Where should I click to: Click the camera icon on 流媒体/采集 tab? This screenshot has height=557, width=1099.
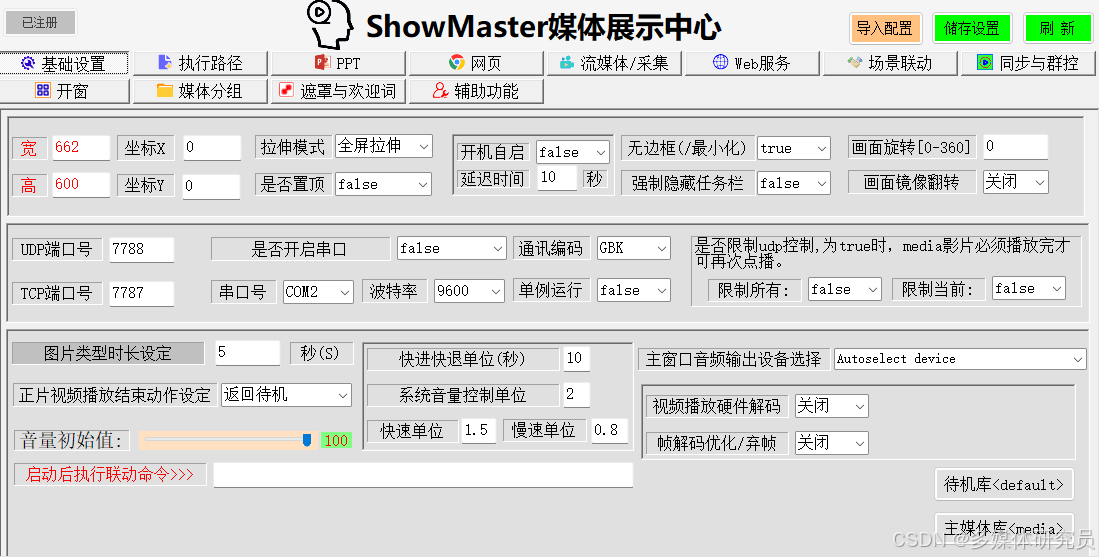pos(566,63)
